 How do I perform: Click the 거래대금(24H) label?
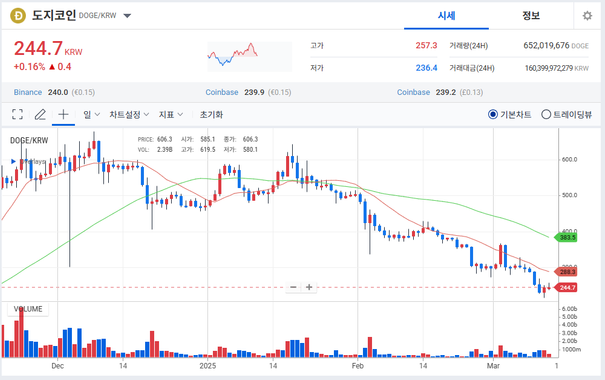(x=471, y=68)
